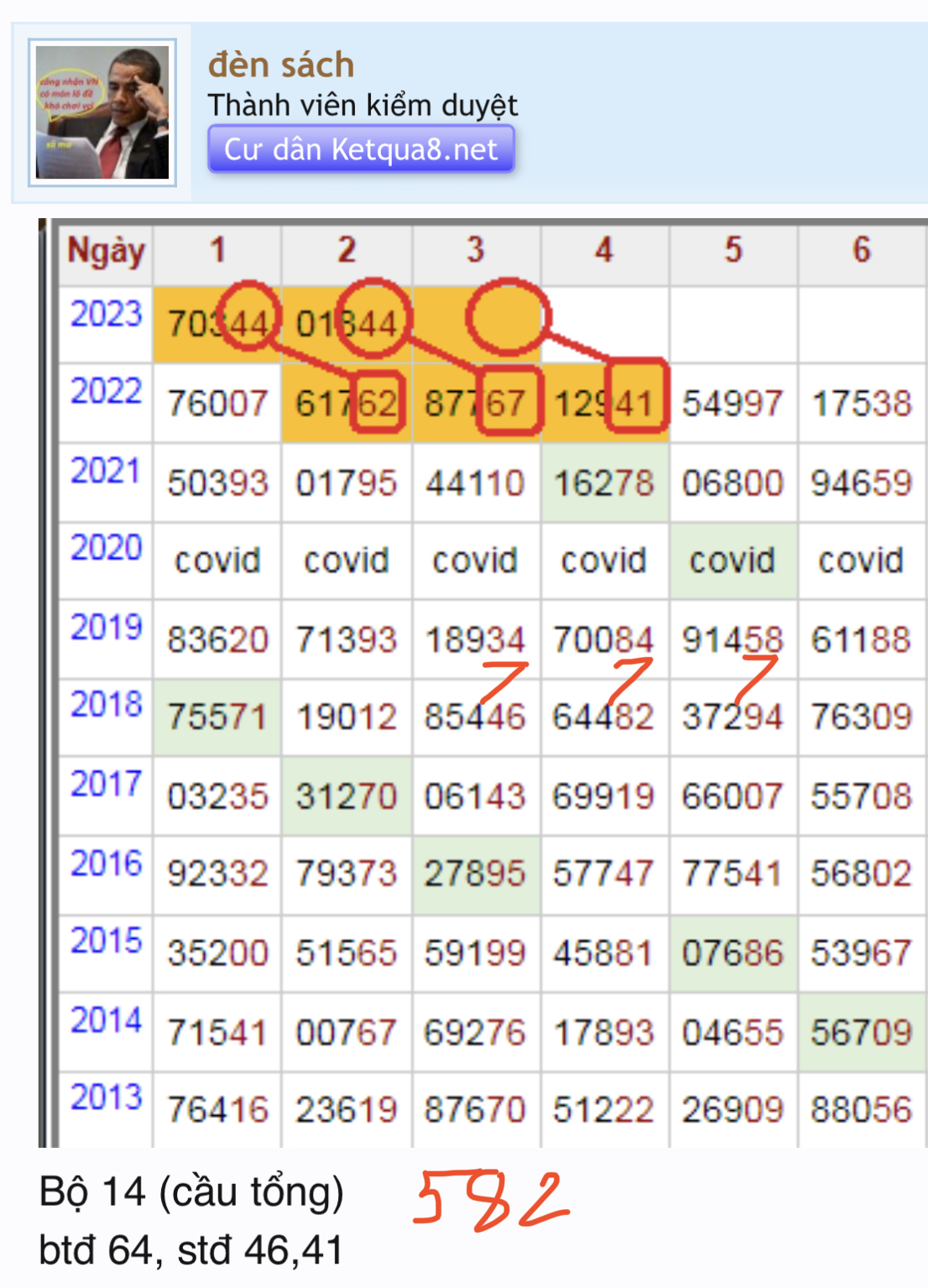The image size is (928, 1288).
Task: Click the Bộ 14 (cầu tổng) text
Action: click(x=191, y=1192)
